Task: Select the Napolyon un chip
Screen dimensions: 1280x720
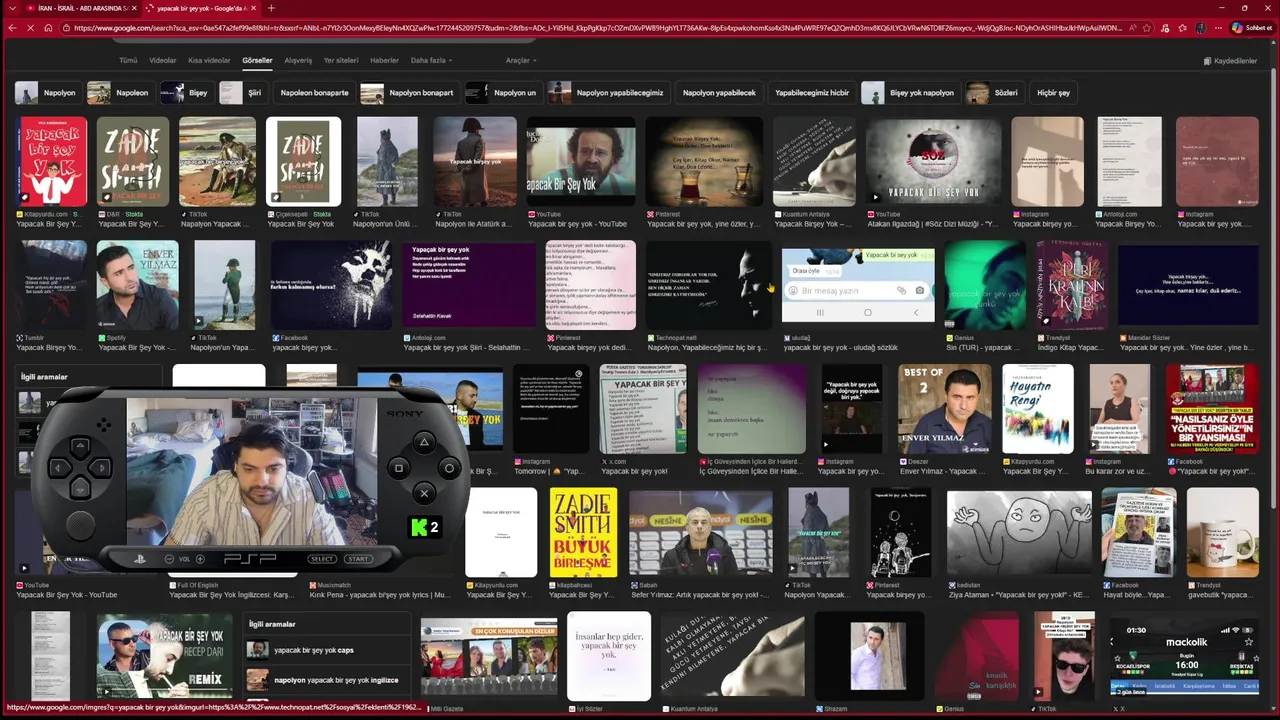Action: pyautogui.click(x=503, y=93)
